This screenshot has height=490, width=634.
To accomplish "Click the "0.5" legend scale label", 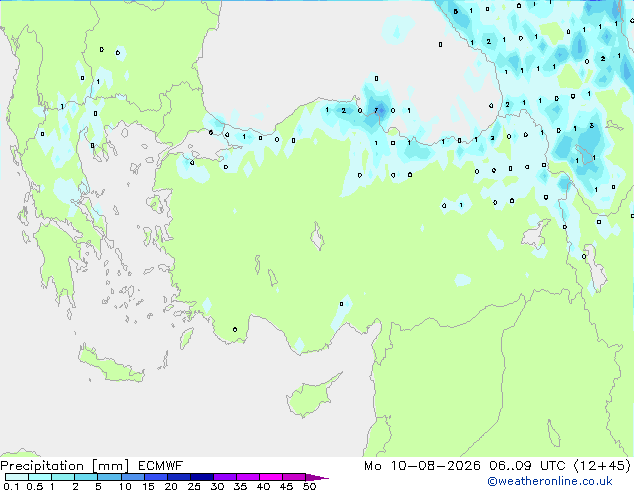I will pyautogui.click(x=35, y=486).
